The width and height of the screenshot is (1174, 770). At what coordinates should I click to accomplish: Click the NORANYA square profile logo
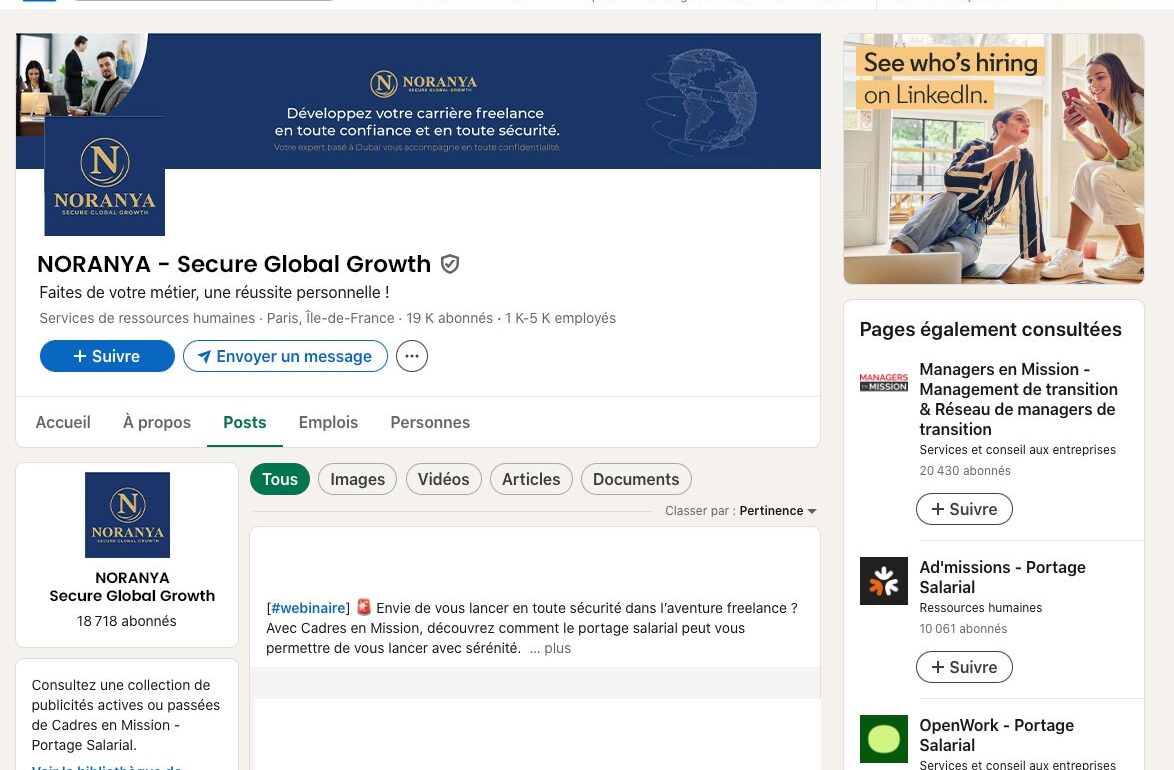[105, 176]
